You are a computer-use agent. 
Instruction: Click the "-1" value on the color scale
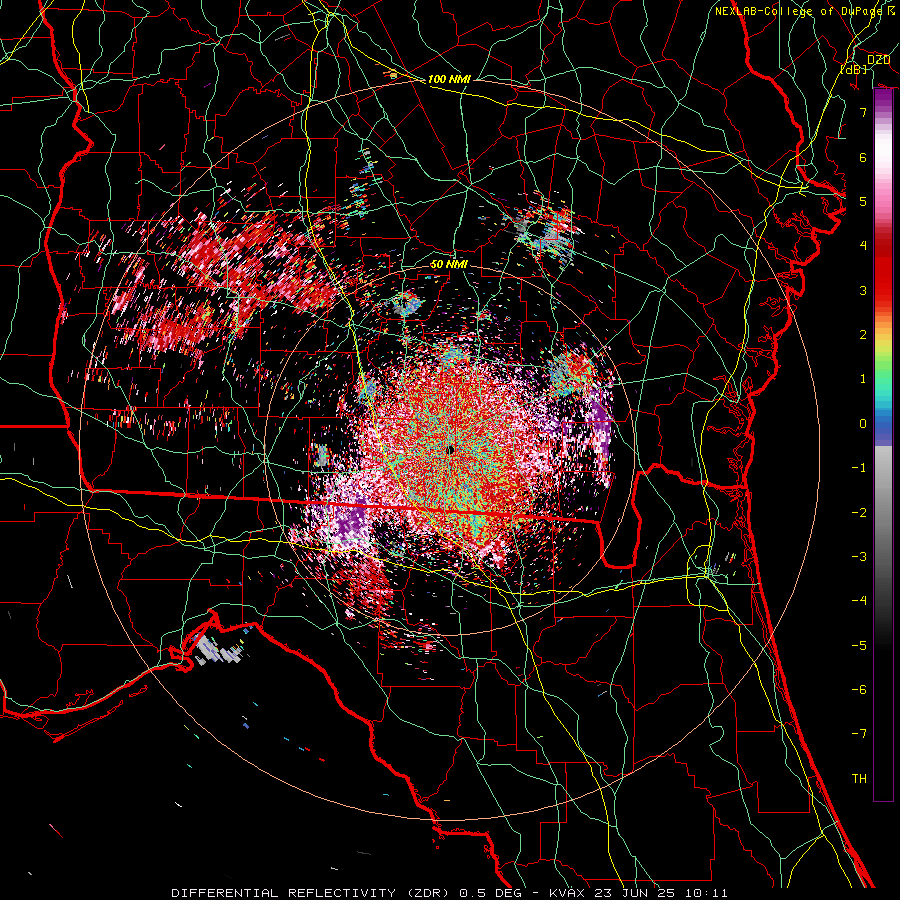pos(859,468)
